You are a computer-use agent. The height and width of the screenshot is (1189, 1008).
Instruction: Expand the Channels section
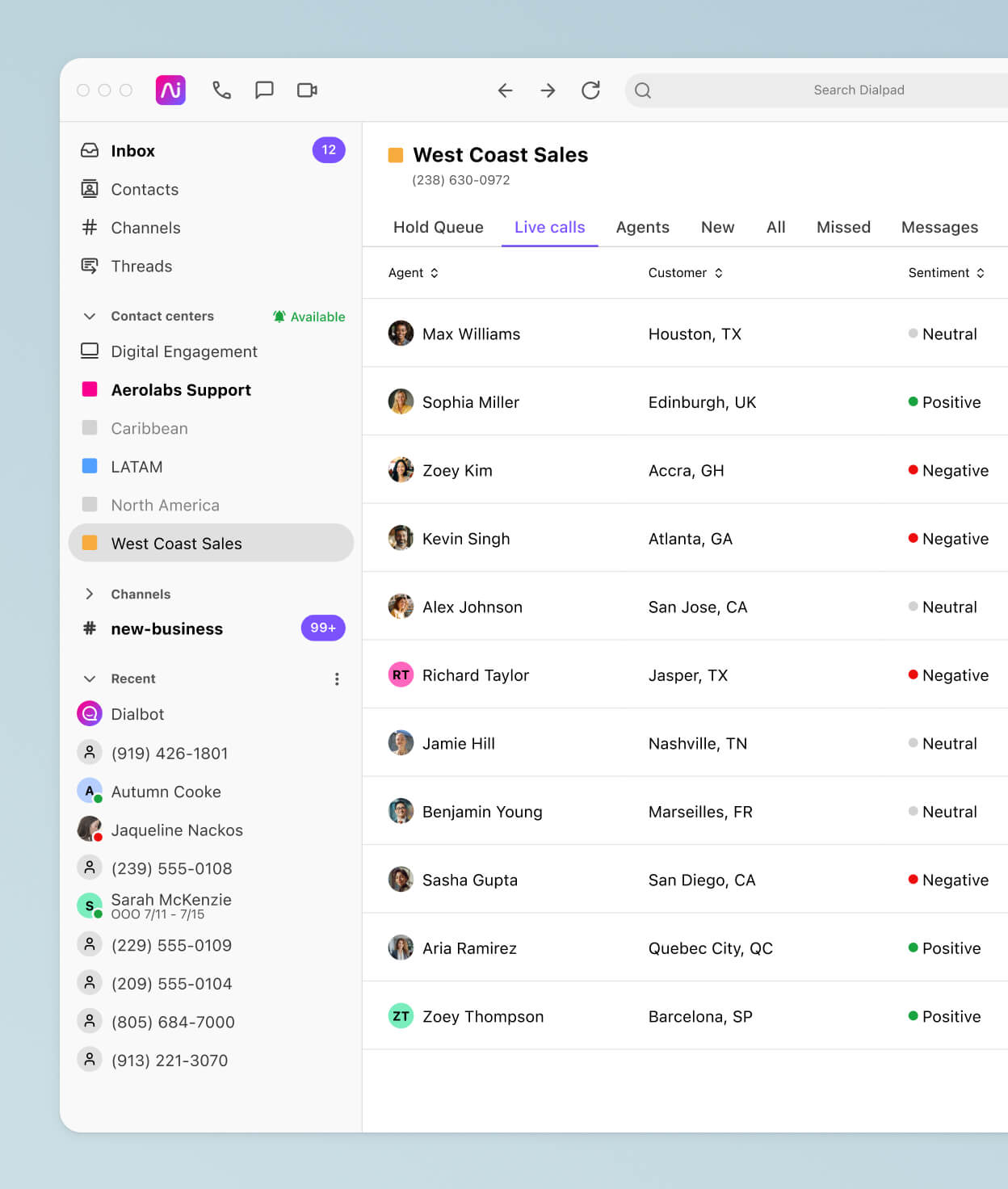pos(90,594)
